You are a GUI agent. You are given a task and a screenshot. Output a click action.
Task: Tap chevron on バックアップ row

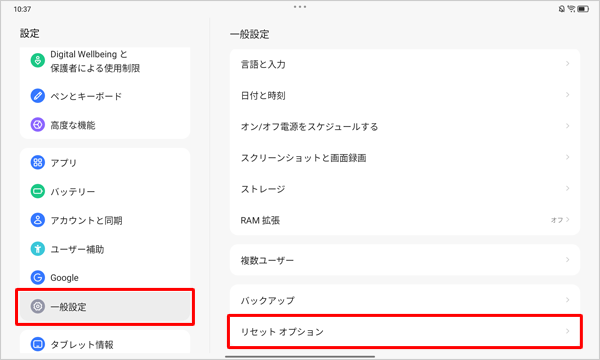click(567, 299)
